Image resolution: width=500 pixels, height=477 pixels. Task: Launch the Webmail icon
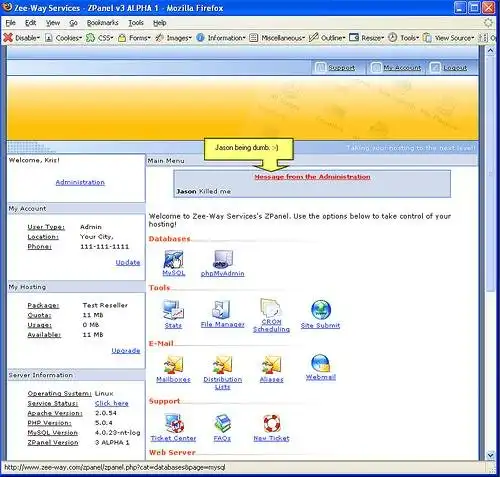click(321, 363)
